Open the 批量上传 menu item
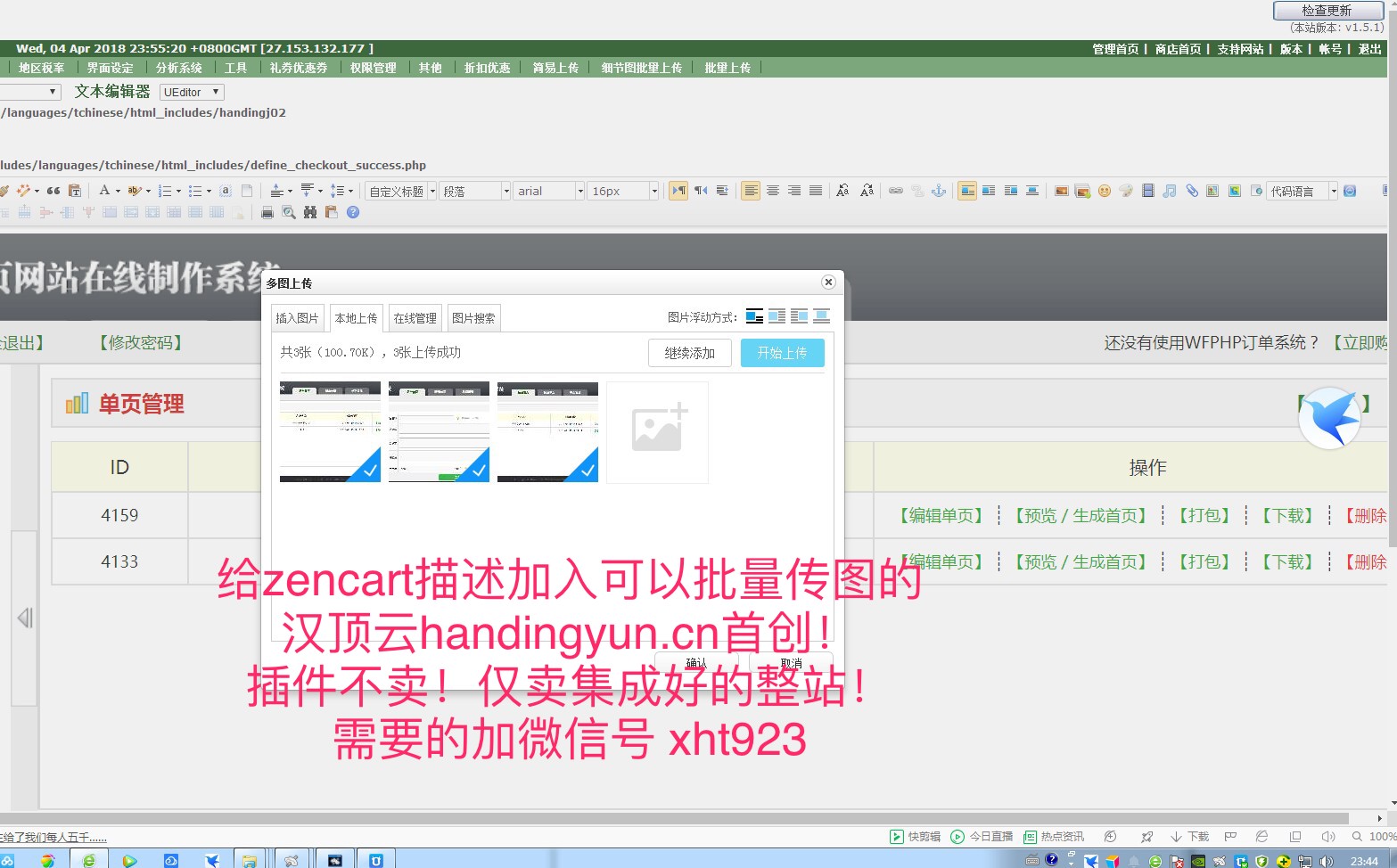 coord(727,68)
